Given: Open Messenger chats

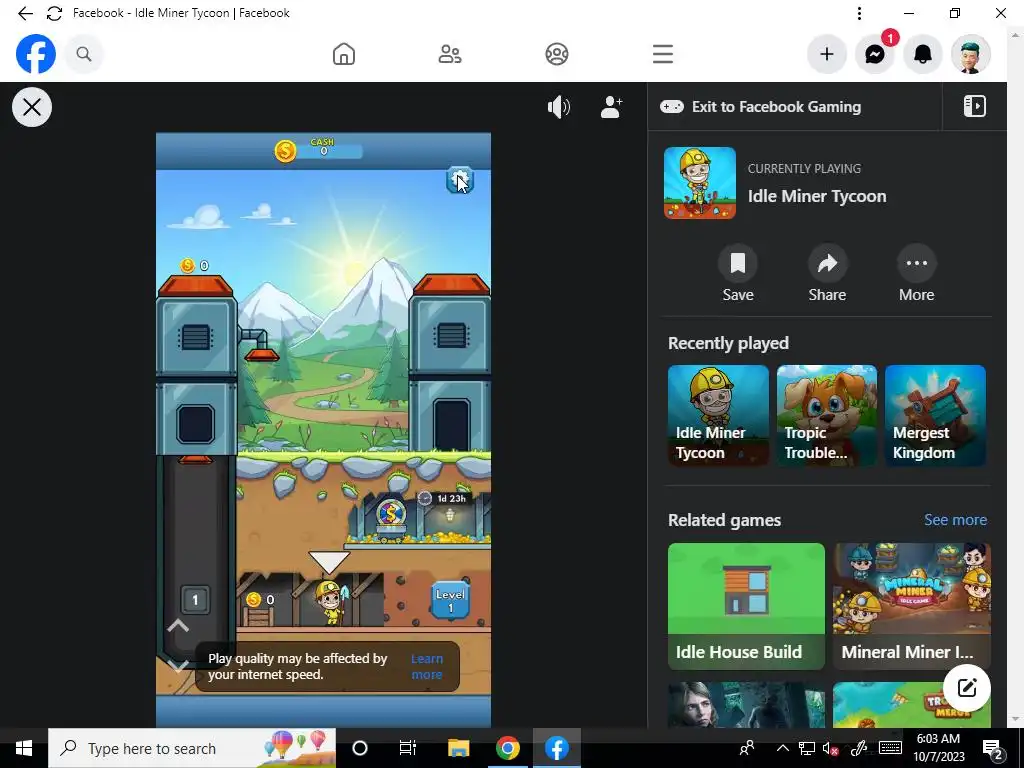Looking at the screenshot, I should [874, 54].
